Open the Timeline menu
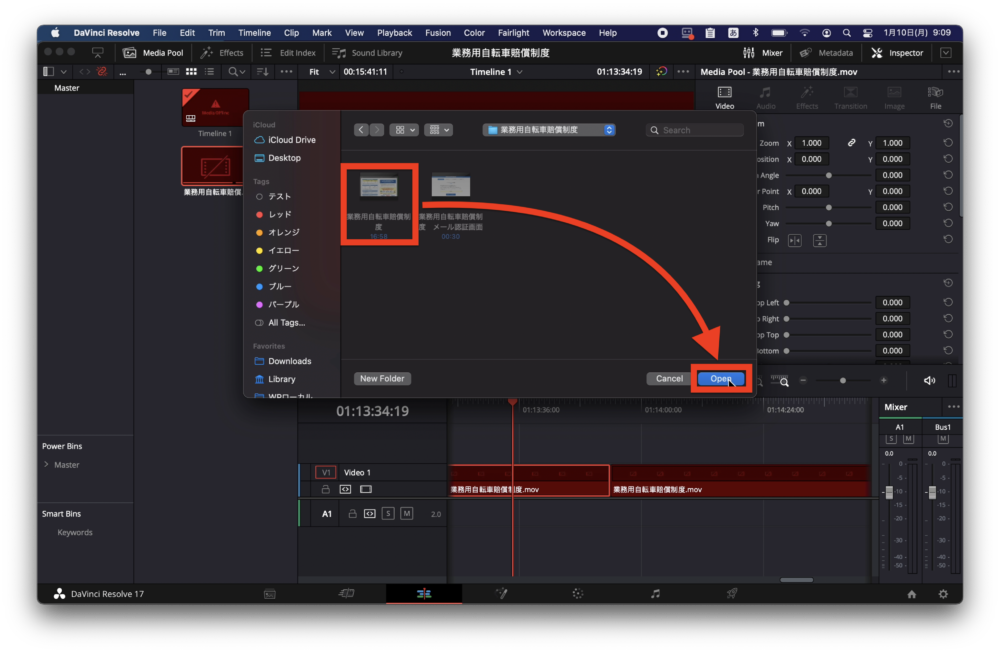 (254, 33)
